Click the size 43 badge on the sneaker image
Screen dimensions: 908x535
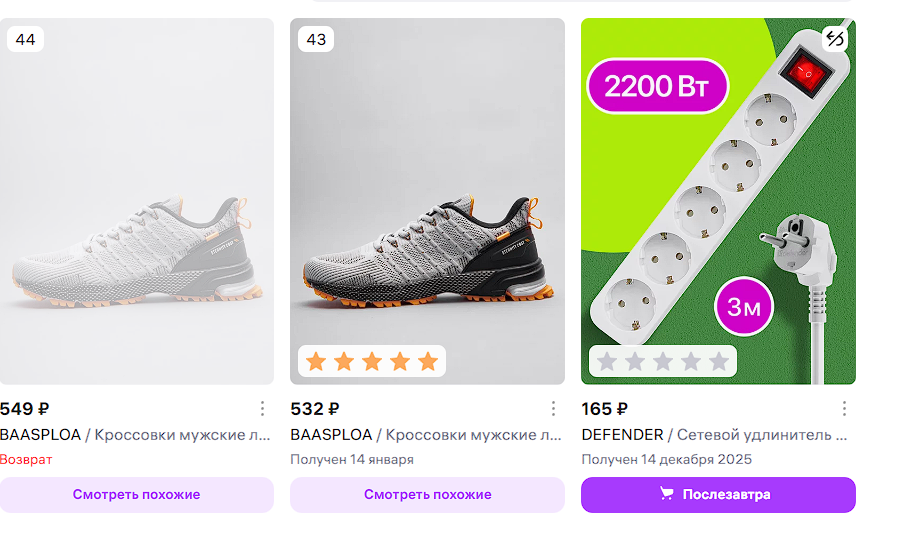[x=316, y=39]
